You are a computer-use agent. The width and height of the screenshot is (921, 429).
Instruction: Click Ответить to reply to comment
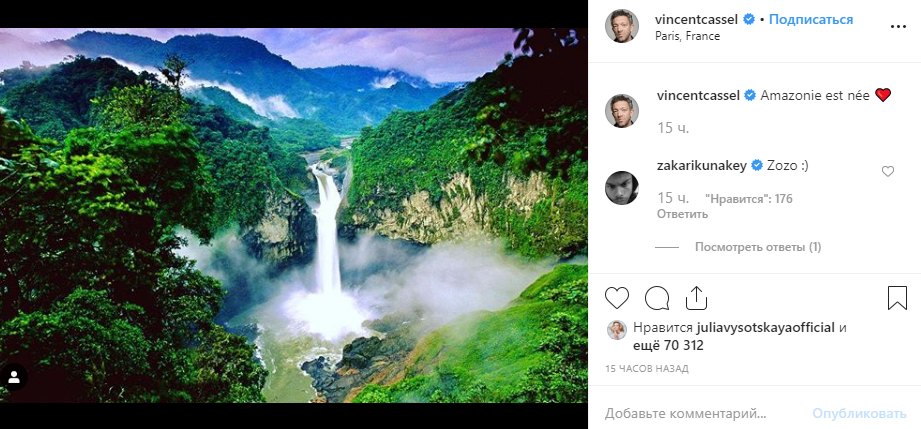click(x=682, y=214)
